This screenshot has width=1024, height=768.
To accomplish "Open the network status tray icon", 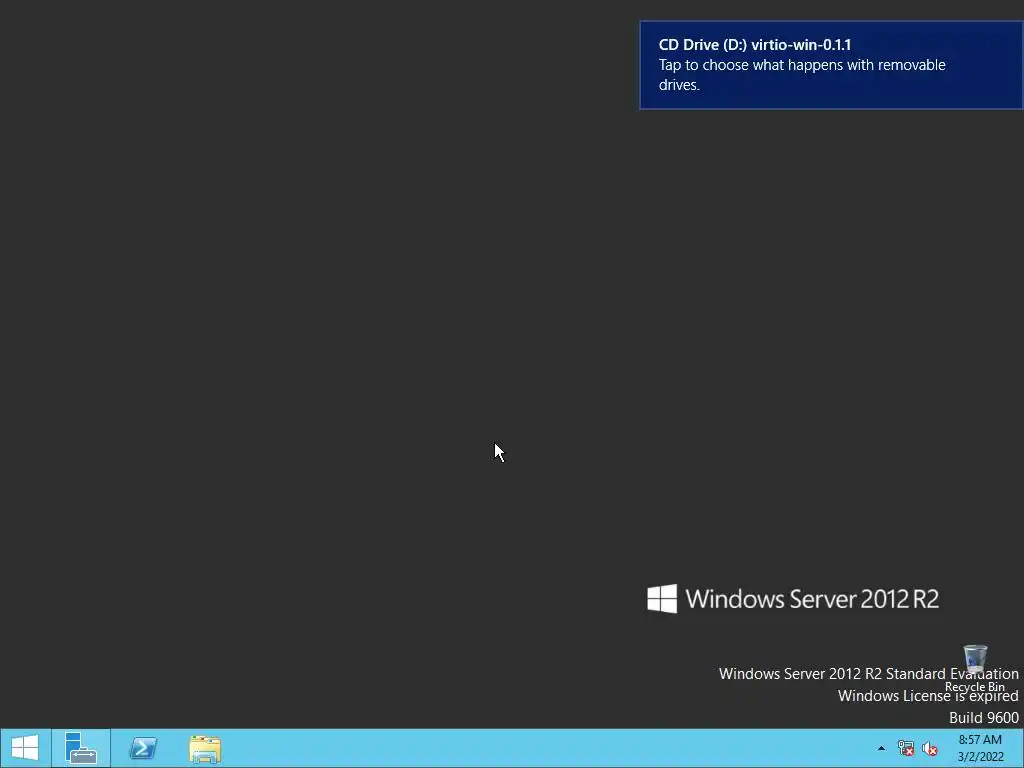I will click(x=906, y=748).
